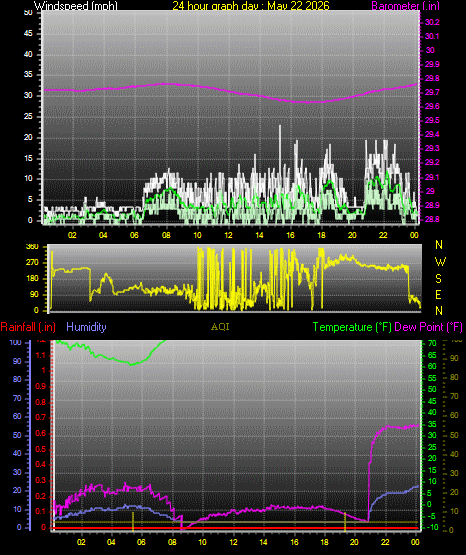Screen dimensions: 466x555
Task: Click the Barometer (.in) legend label
Action: point(405,6)
